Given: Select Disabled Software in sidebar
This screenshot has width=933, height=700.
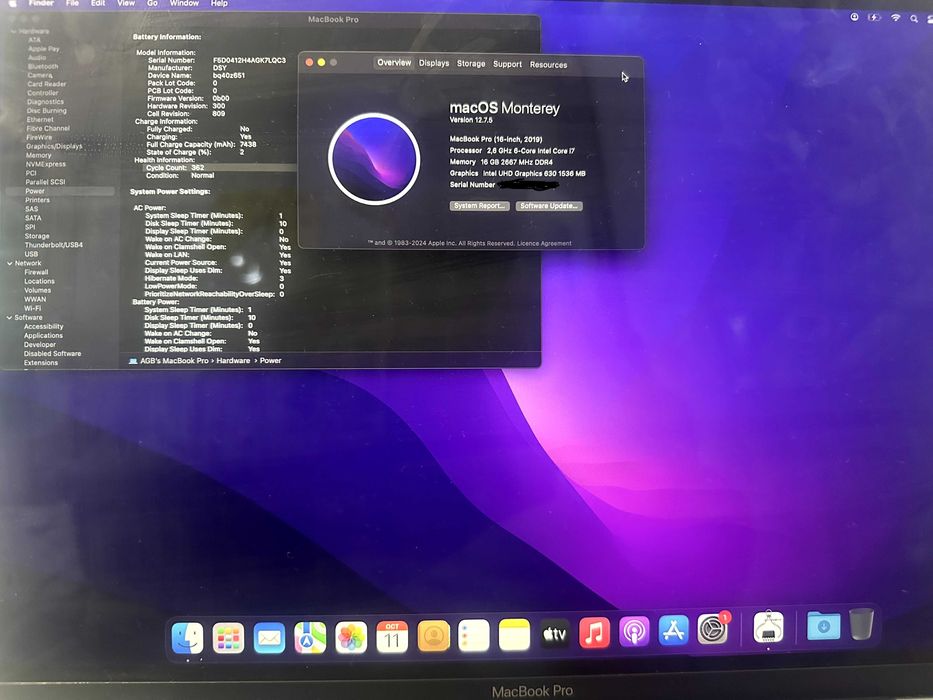Looking at the screenshot, I should 52,354.
